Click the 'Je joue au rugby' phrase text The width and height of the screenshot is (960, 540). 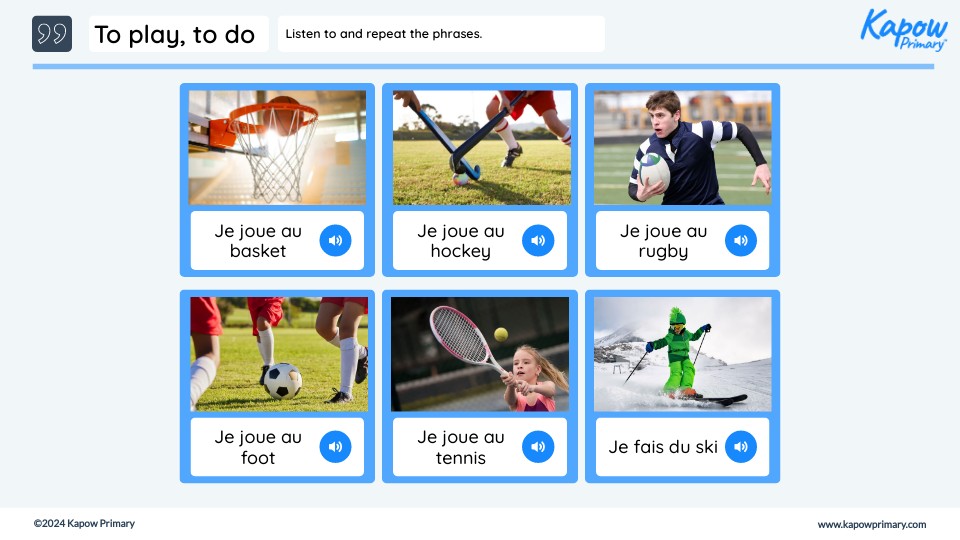click(663, 241)
